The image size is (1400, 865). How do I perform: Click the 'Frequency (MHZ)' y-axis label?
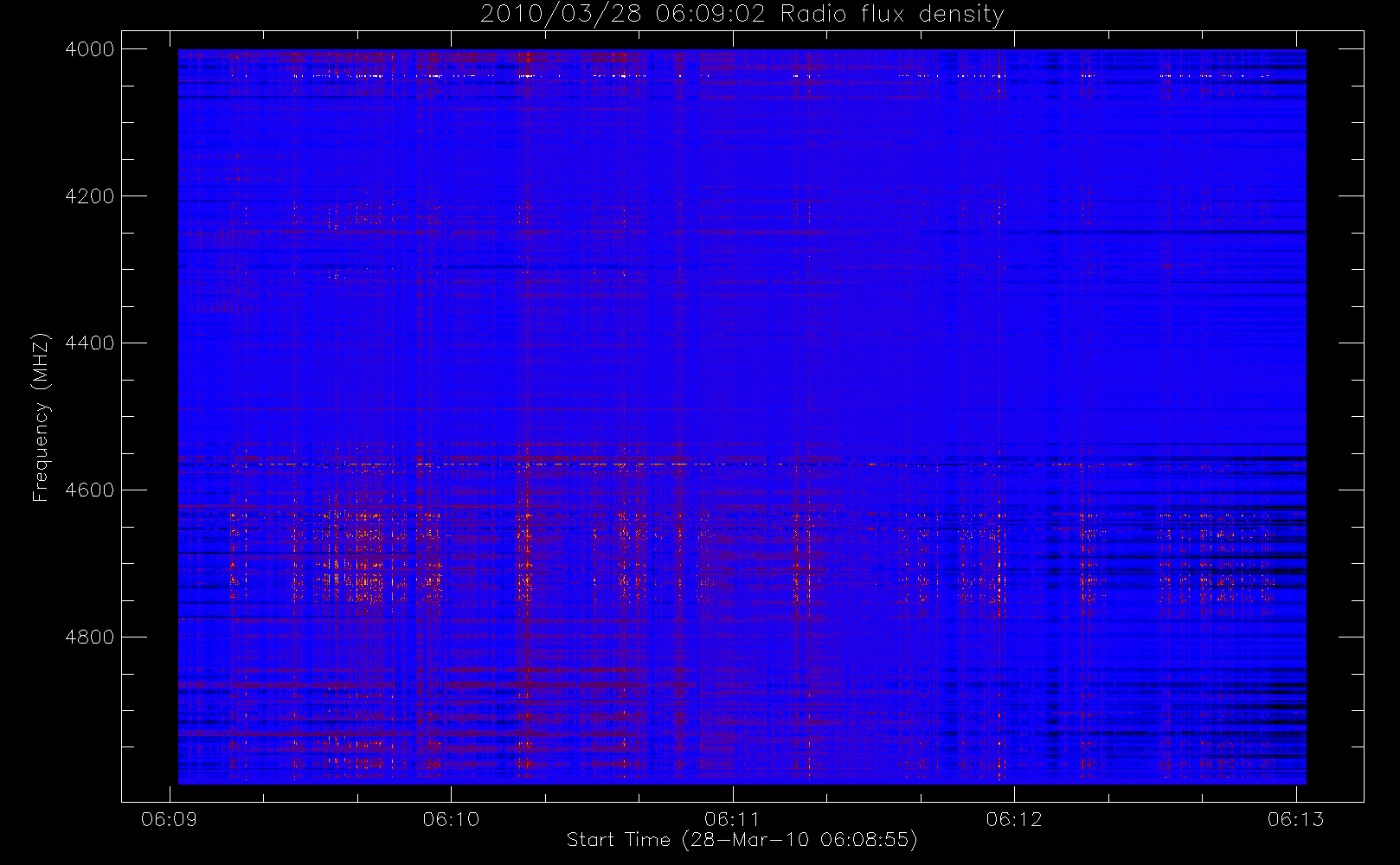(41, 417)
